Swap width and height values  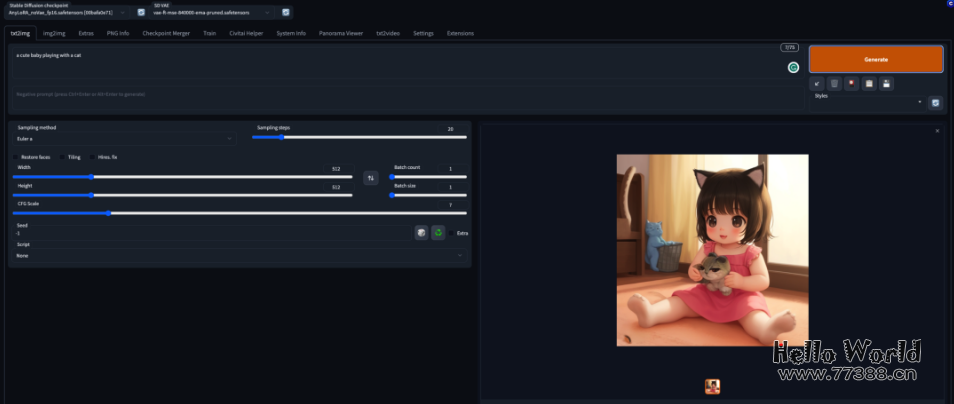coord(371,177)
